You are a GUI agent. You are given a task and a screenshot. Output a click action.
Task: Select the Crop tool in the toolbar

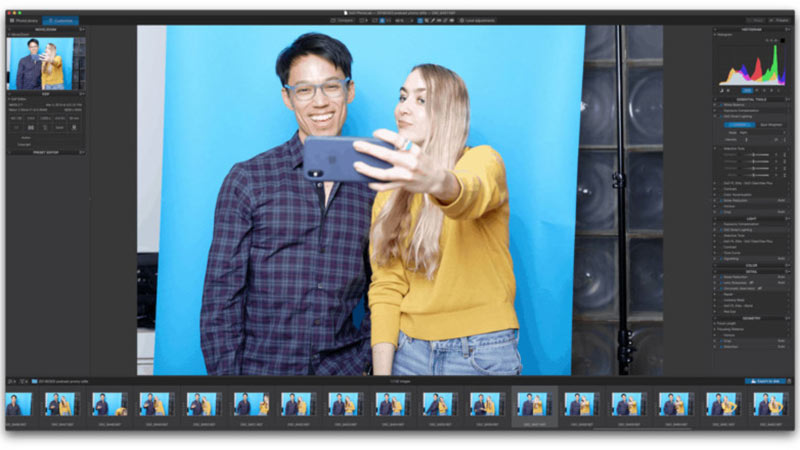tap(419, 20)
